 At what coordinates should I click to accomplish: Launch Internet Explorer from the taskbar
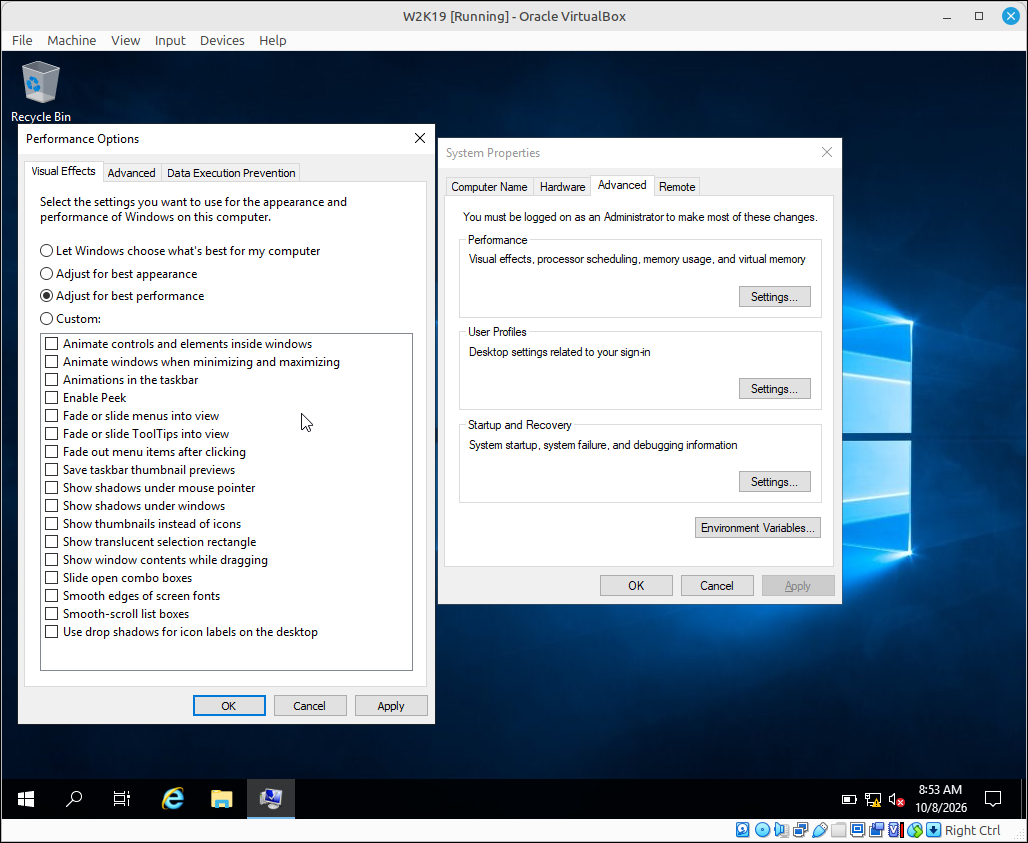(173, 798)
